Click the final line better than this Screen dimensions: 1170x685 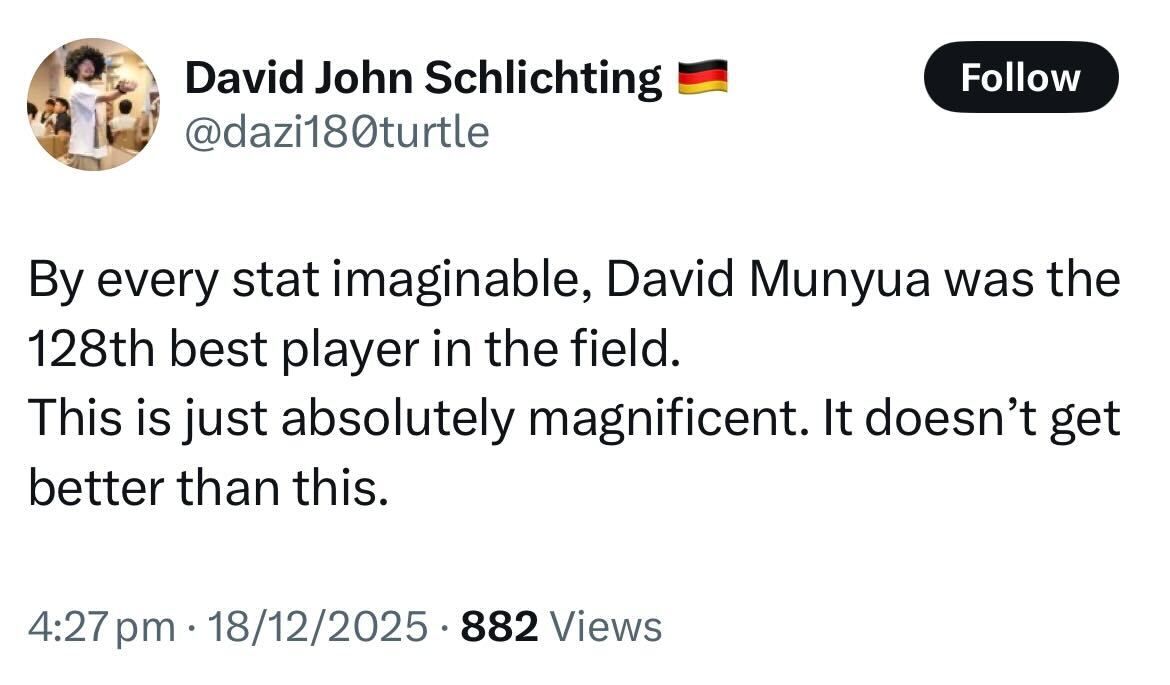click(207, 488)
